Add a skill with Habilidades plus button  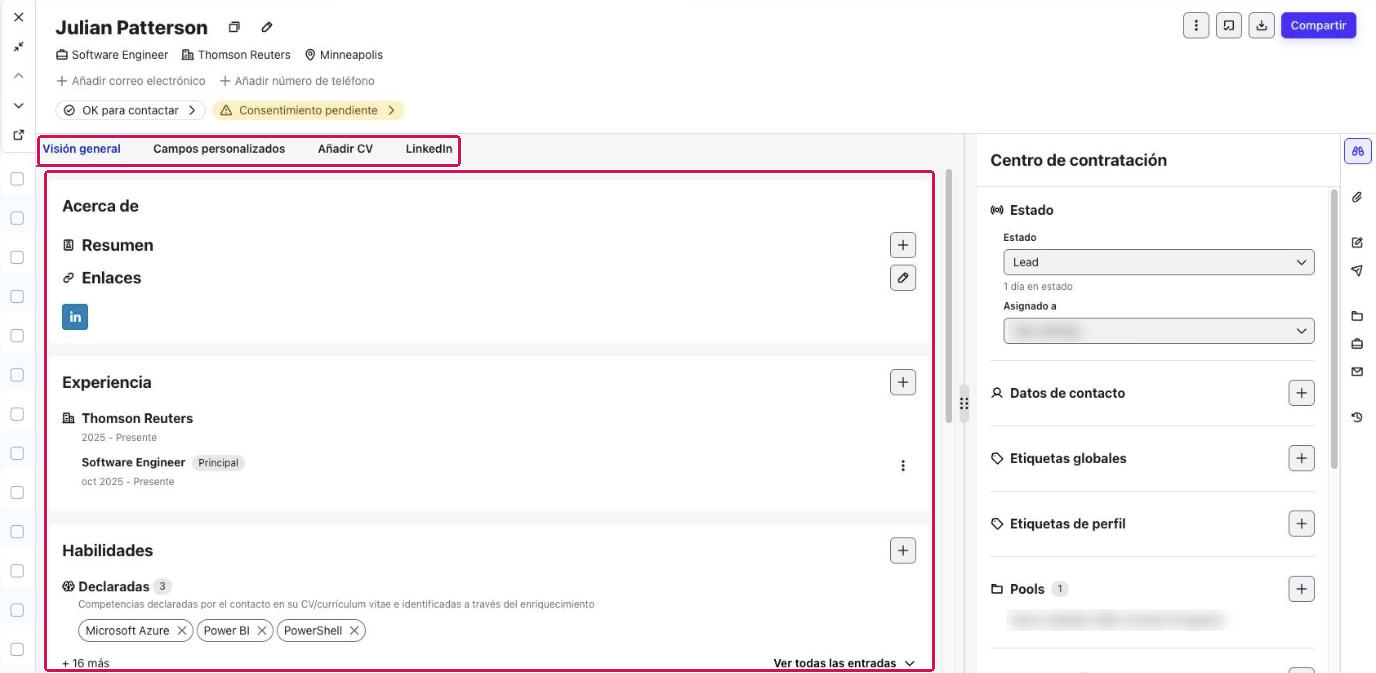pos(903,550)
